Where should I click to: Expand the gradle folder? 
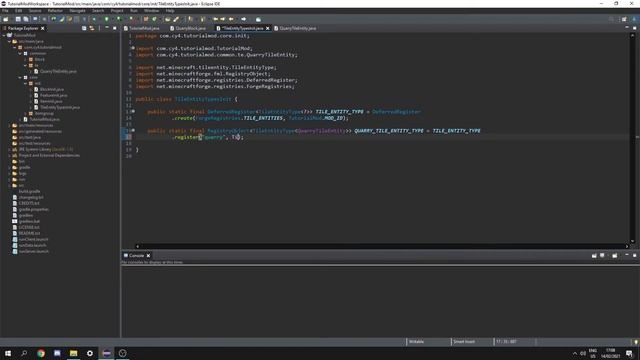pos(9,167)
